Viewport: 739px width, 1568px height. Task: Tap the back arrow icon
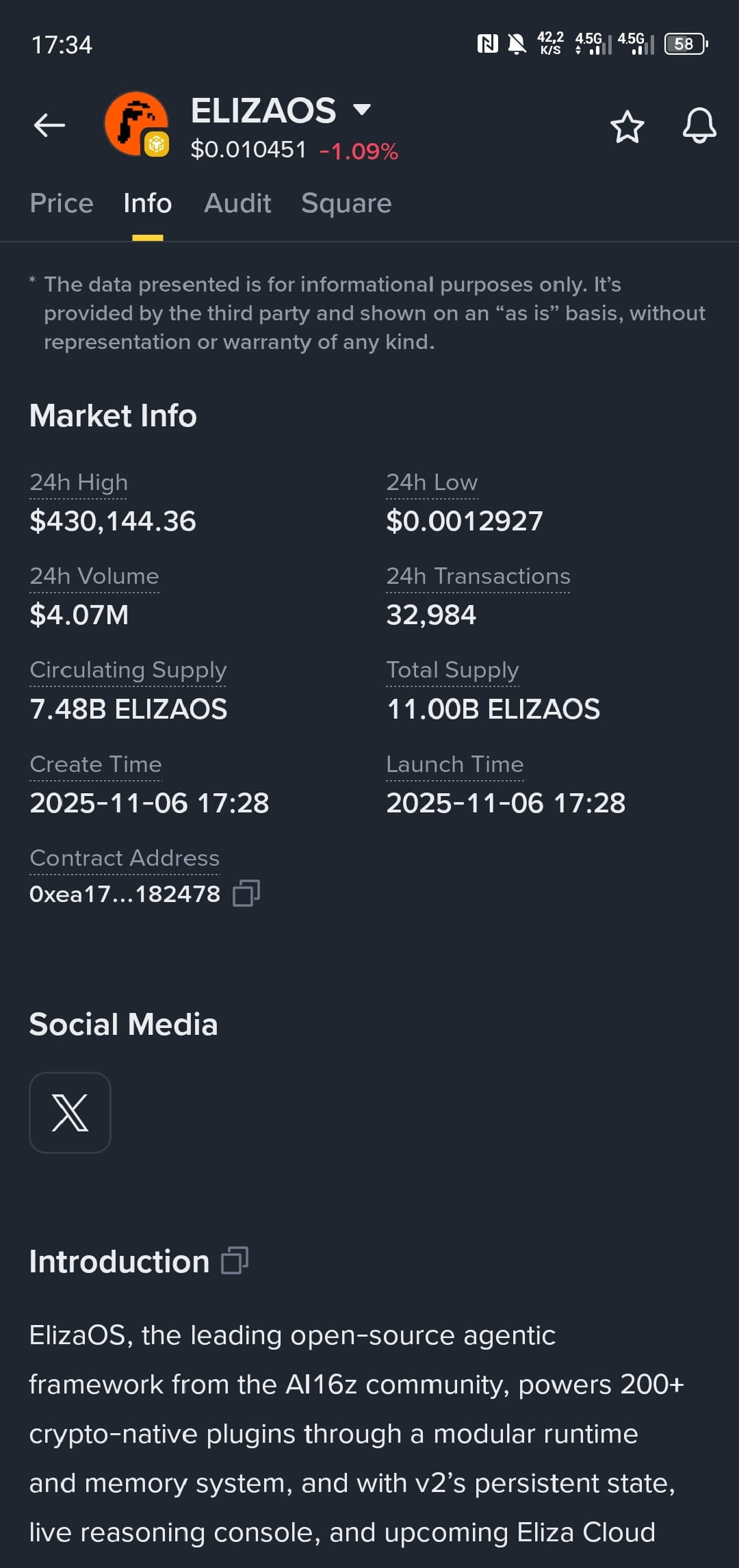coord(49,125)
